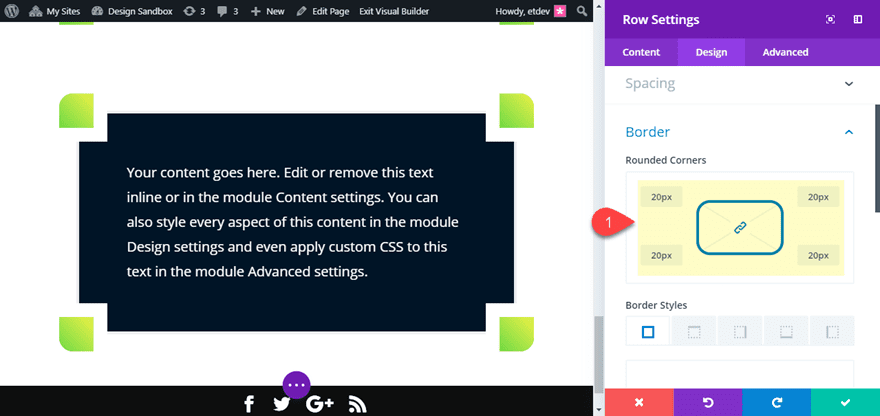
Task: Select the top border style option
Action: coord(694,331)
